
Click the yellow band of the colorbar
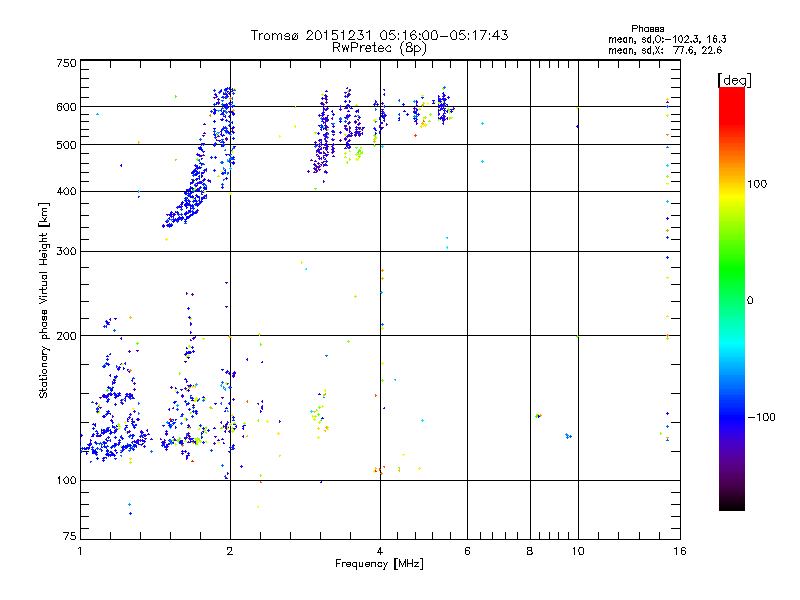tap(732, 196)
